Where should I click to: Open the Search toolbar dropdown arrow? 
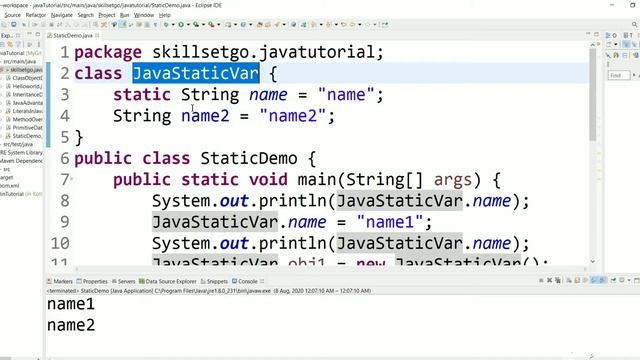[x=284, y=24]
